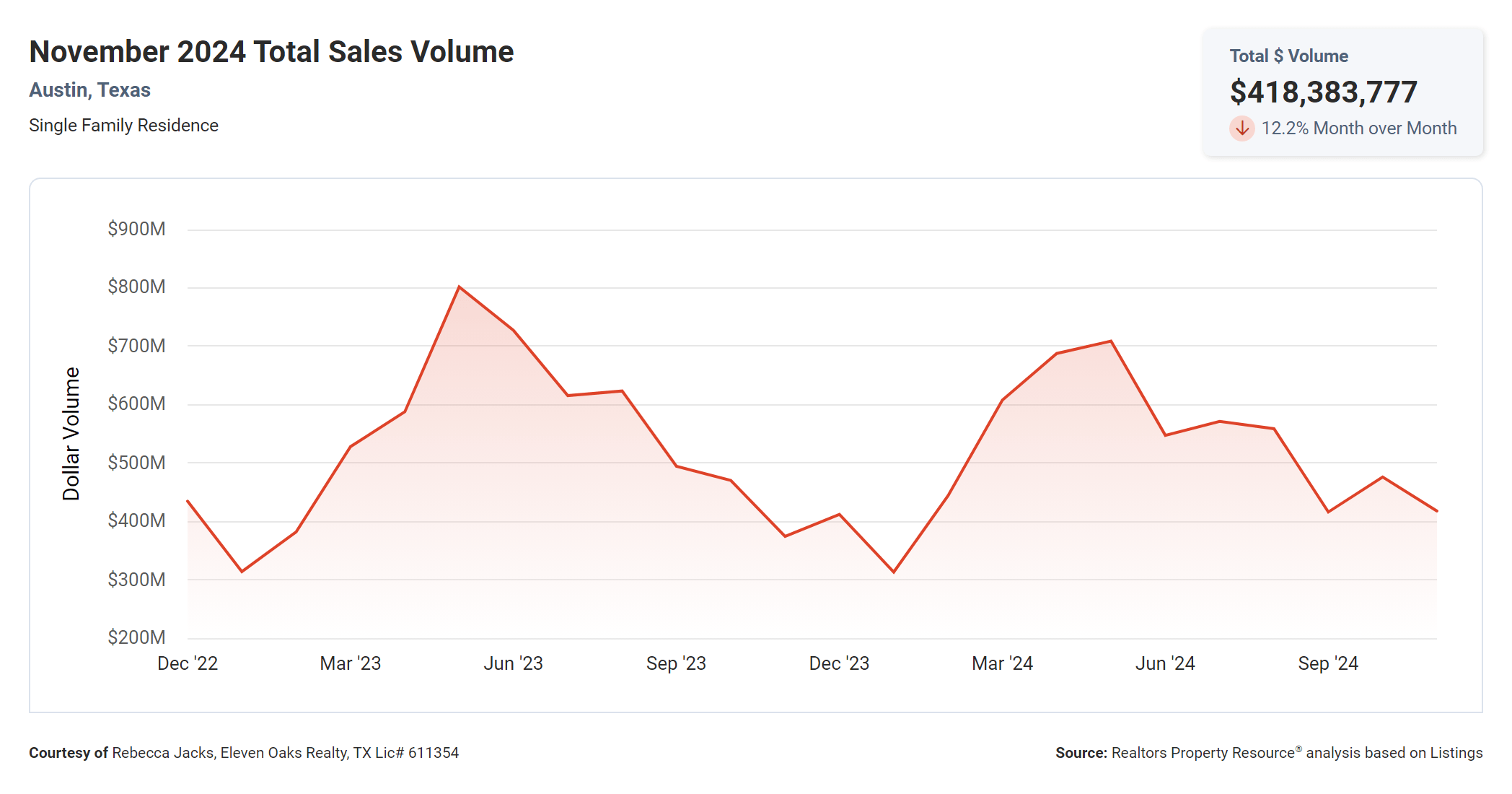The width and height of the screenshot is (1512, 794).
Task: Click the 12.2% Month over Month text
Action: click(1358, 128)
